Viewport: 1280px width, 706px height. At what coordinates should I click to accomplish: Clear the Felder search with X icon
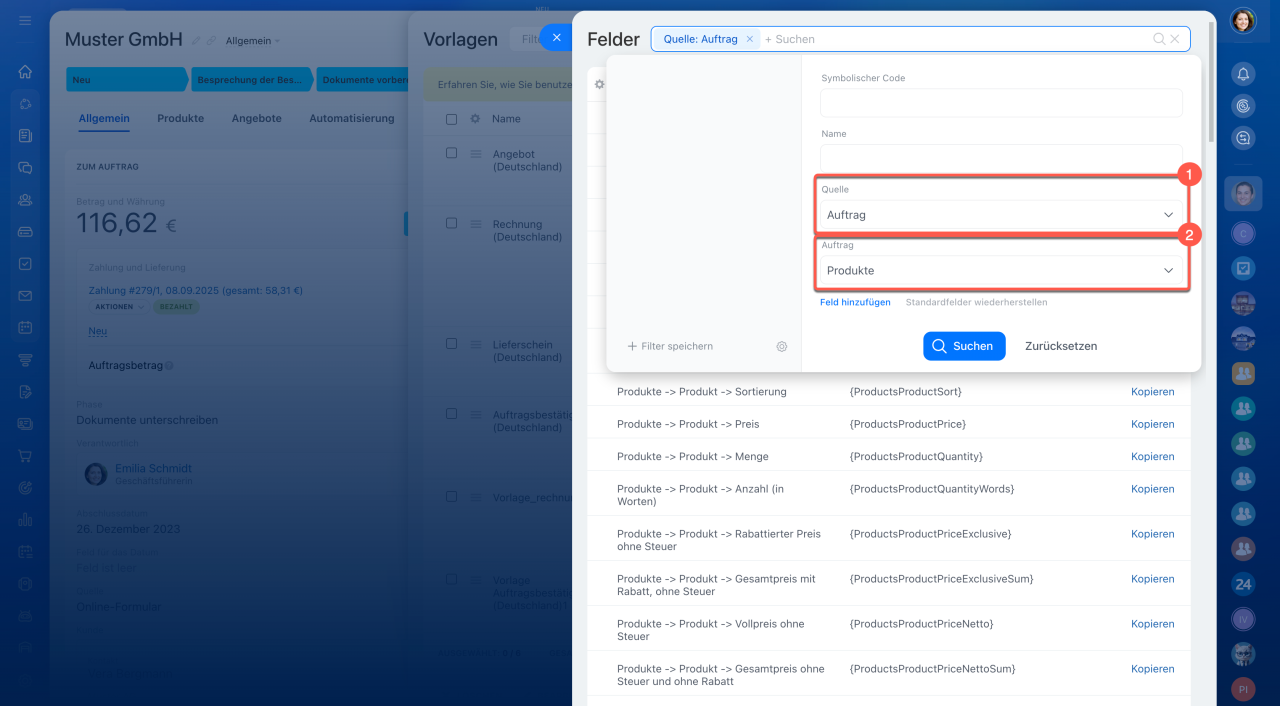1175,39
